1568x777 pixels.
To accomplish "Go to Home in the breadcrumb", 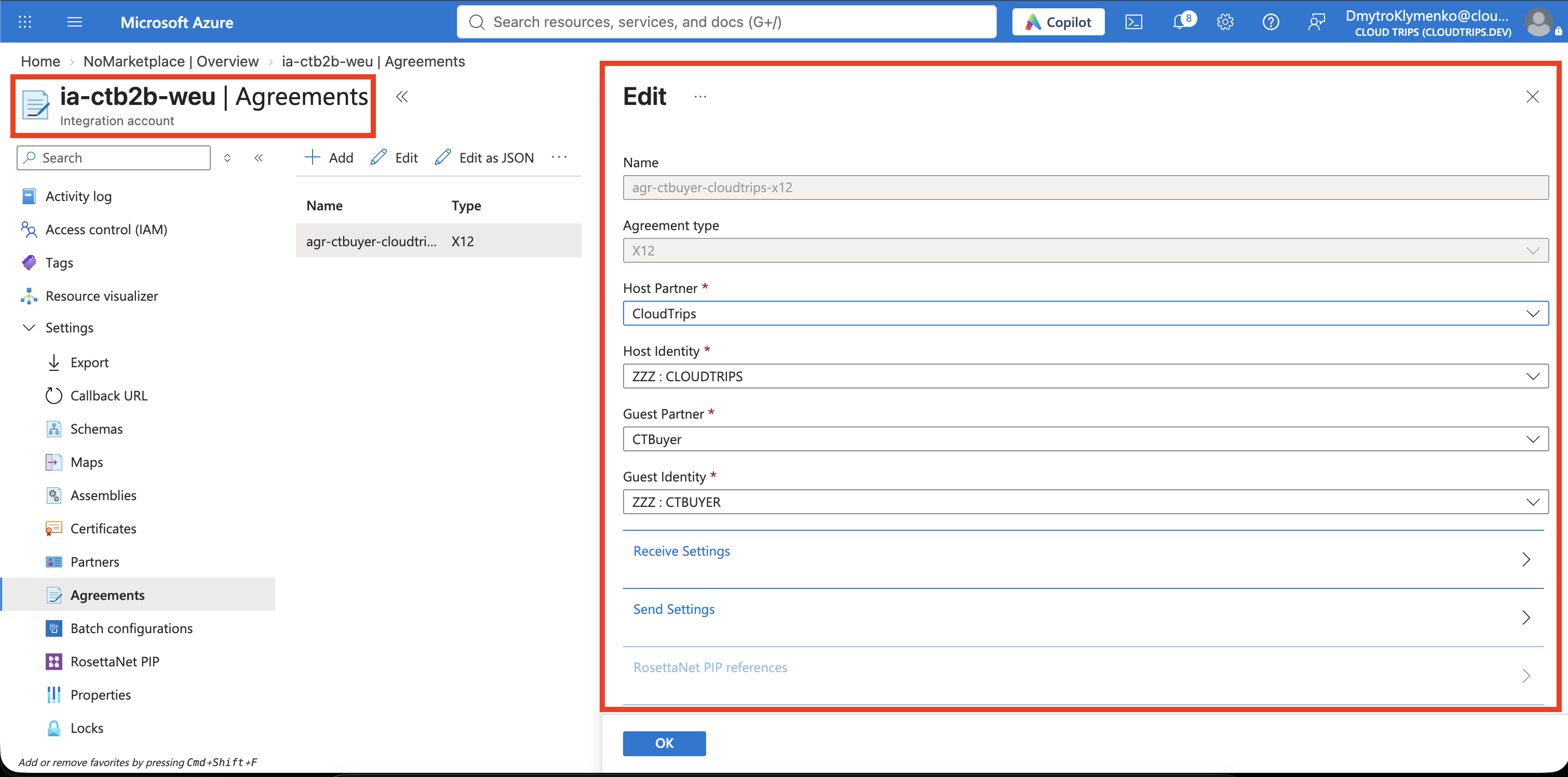I will click(x=40, y=61).
